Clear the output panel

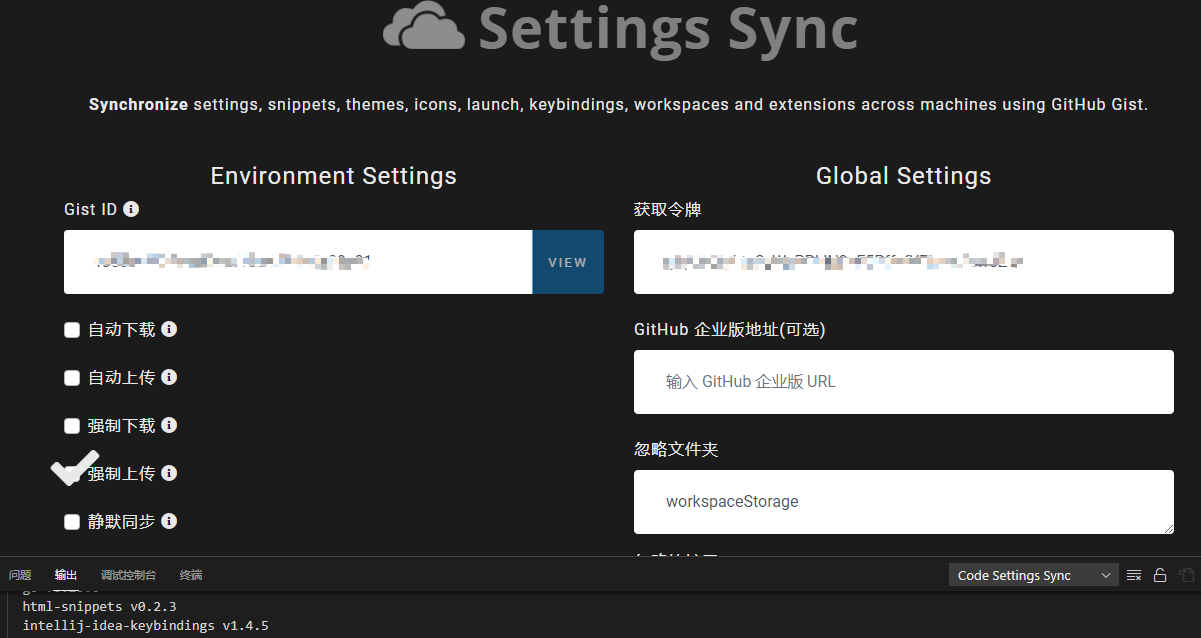coord(1134,575)
